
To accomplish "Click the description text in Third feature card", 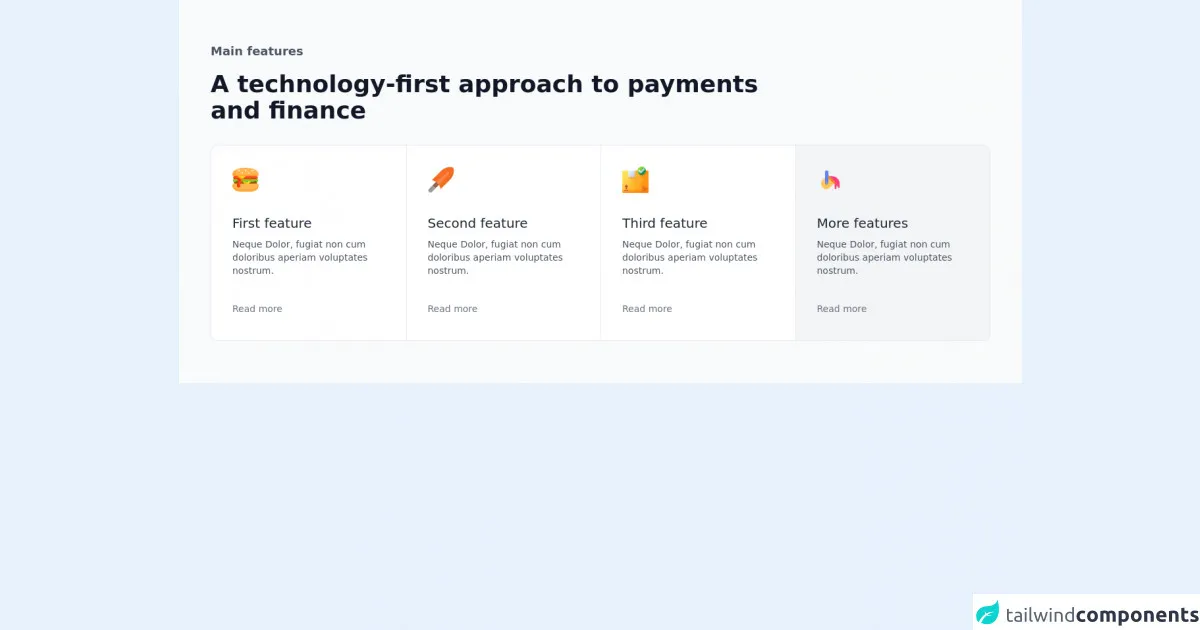I will coord(690,257).
